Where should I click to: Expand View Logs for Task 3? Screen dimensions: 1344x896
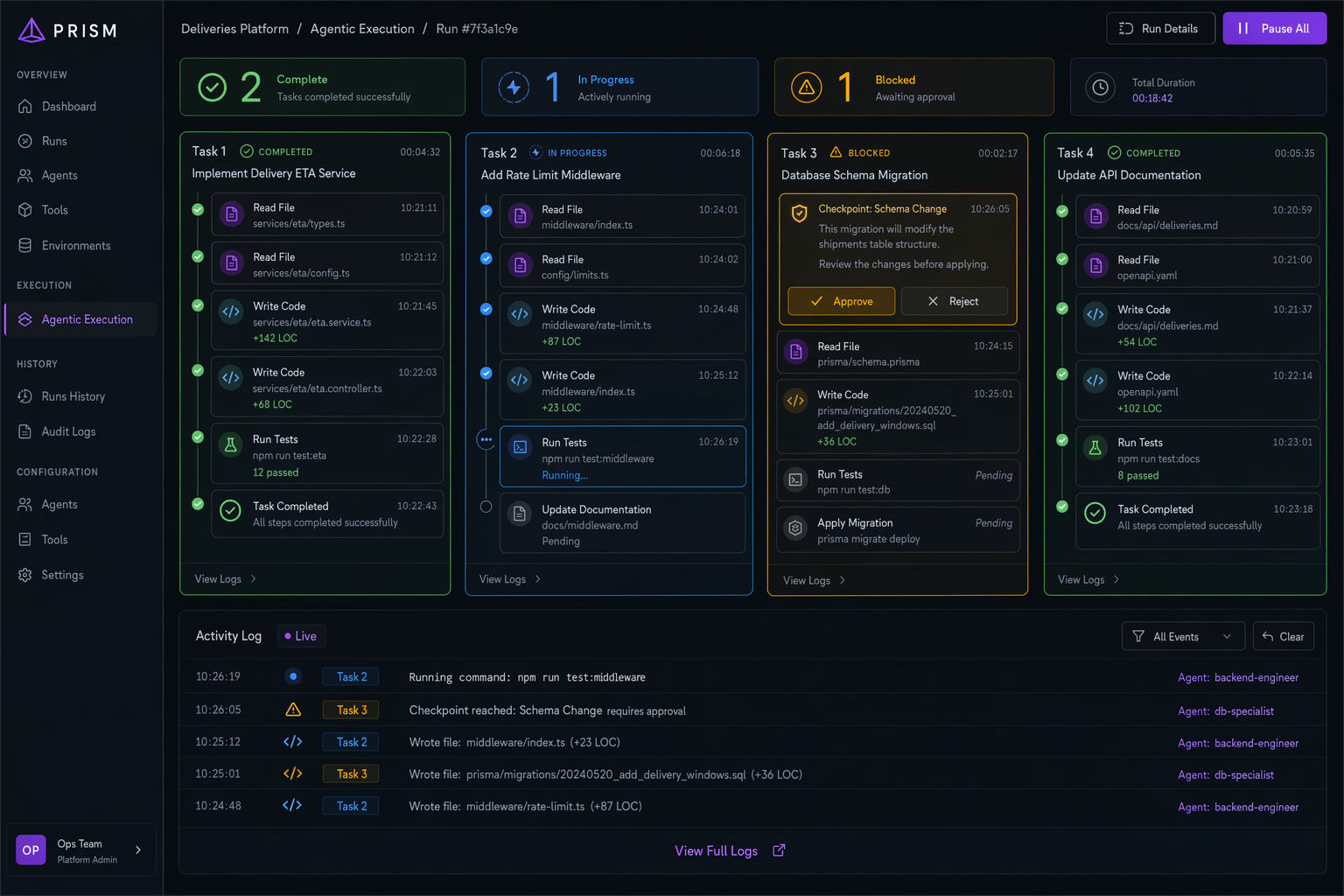pyautogui.click(x=814, y=580)
